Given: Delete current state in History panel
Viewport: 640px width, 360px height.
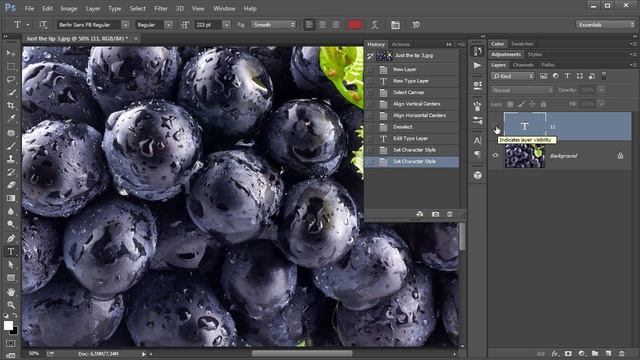Looking at the screenshot, I should (x=449, y=214).
